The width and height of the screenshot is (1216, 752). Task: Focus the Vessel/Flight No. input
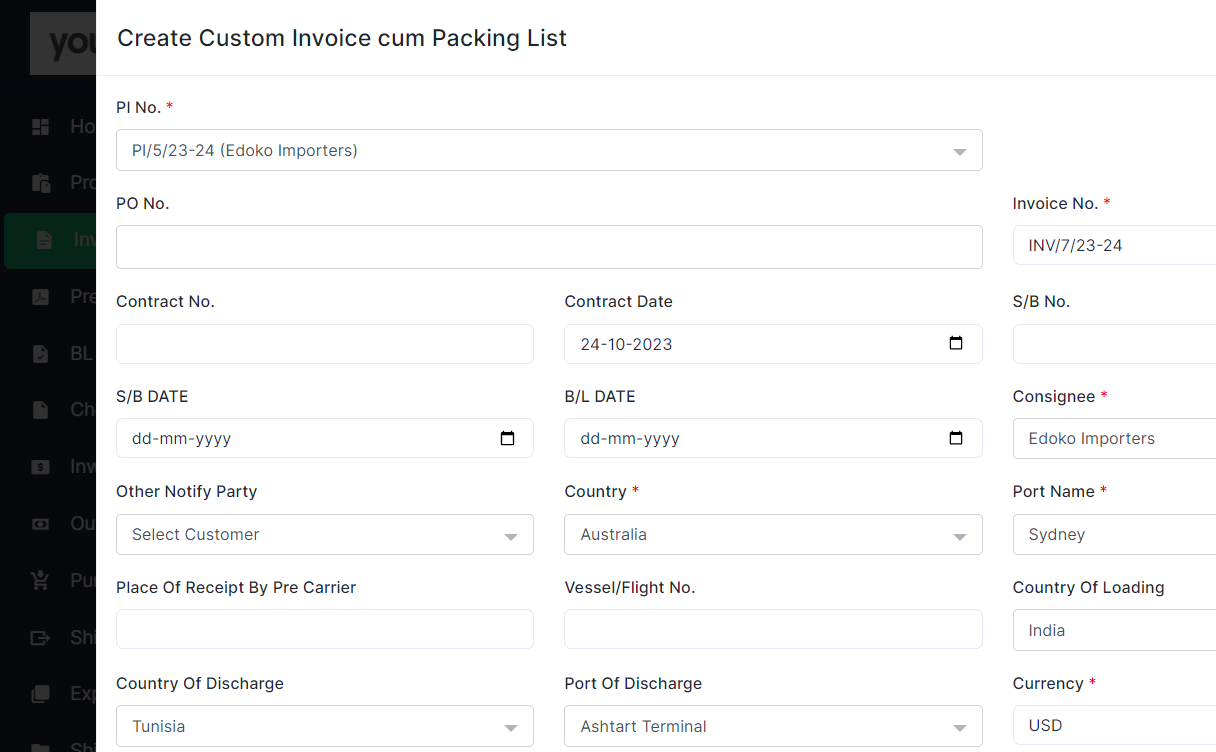(773, 629)
